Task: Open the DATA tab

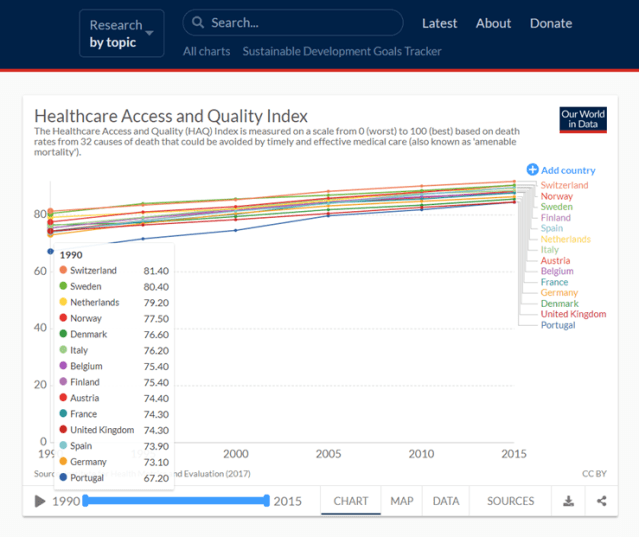Action: (x=445, y=501)
